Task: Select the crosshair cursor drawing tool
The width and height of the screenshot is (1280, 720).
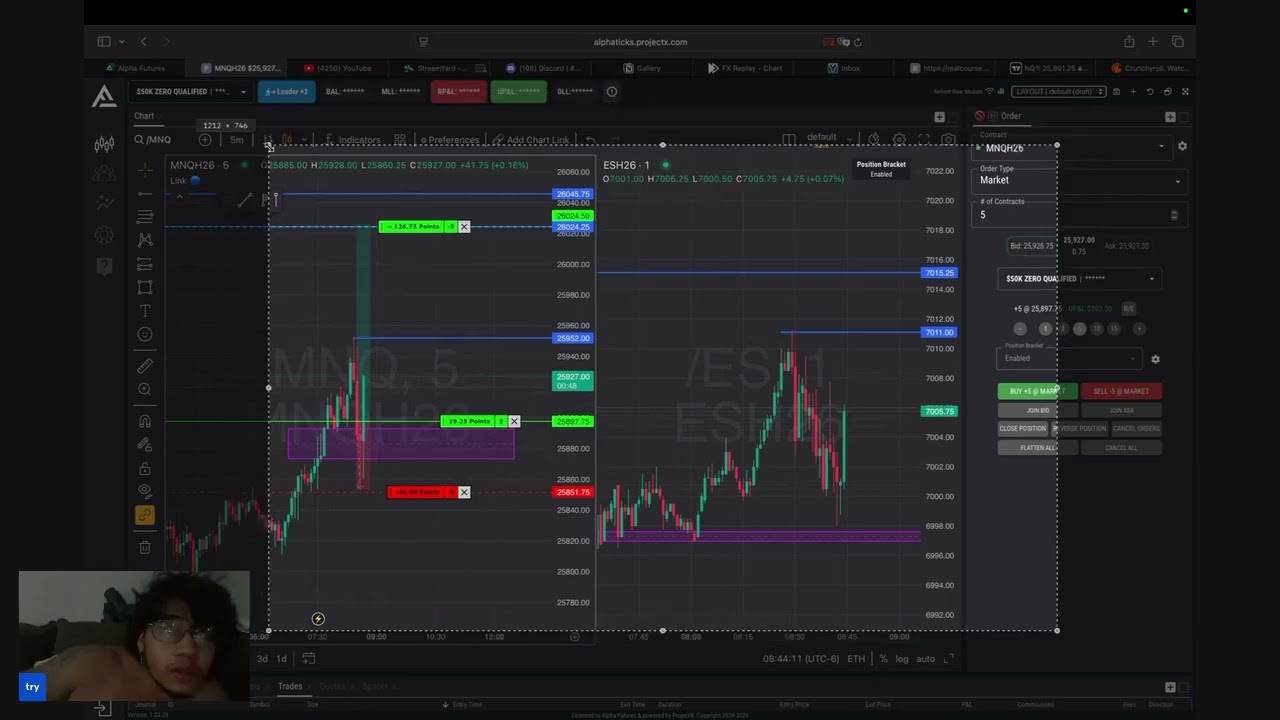Action: [145, 168]
